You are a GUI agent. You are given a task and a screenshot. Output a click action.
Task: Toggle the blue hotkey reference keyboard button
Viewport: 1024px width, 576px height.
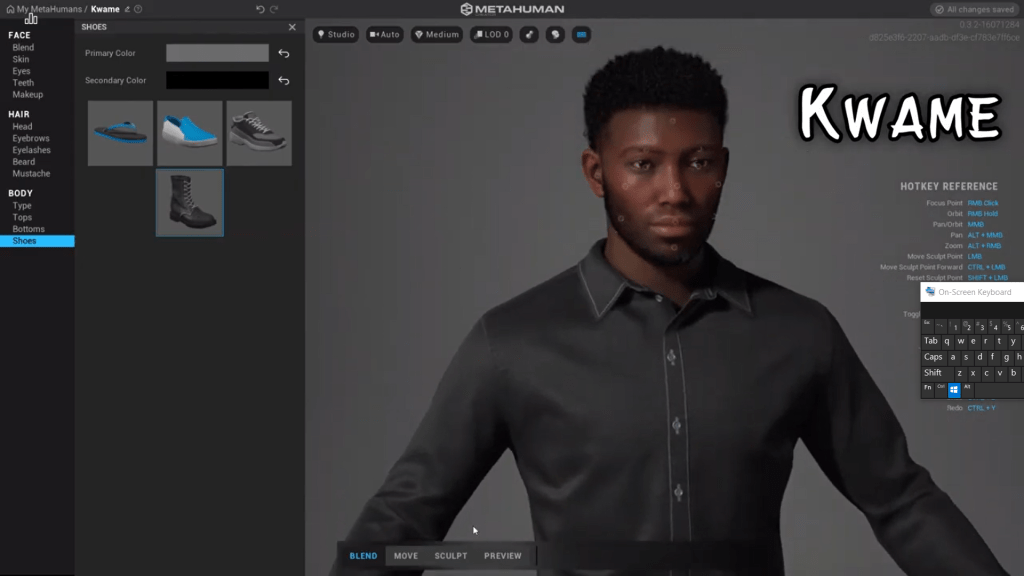tap(581, 34)
